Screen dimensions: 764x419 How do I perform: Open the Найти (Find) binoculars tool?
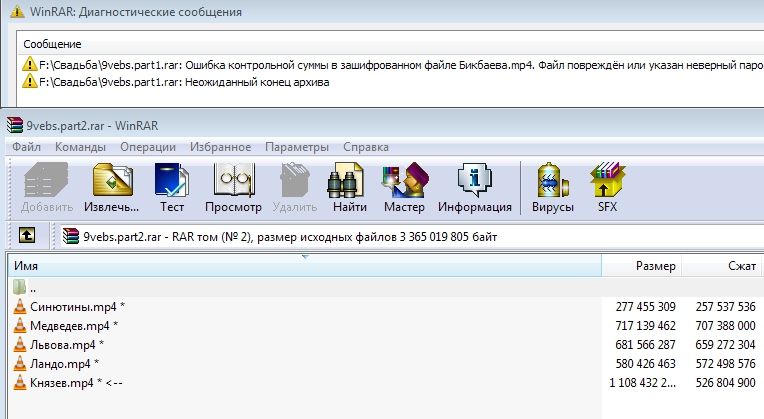click(345, 180)
